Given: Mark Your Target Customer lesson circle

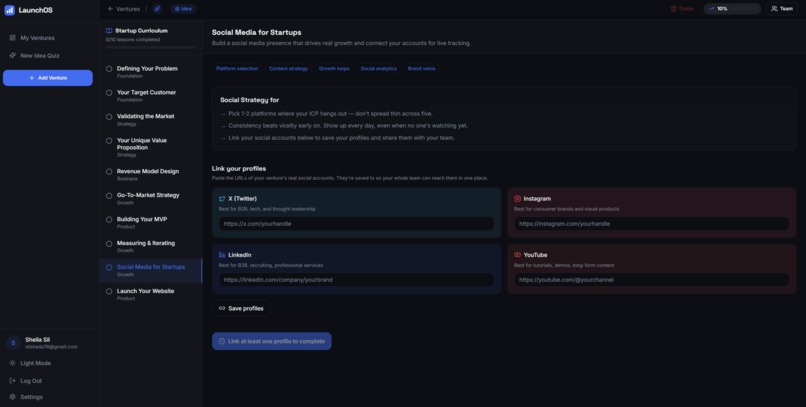Looking at the screenshot, I should tap(109, 93).
